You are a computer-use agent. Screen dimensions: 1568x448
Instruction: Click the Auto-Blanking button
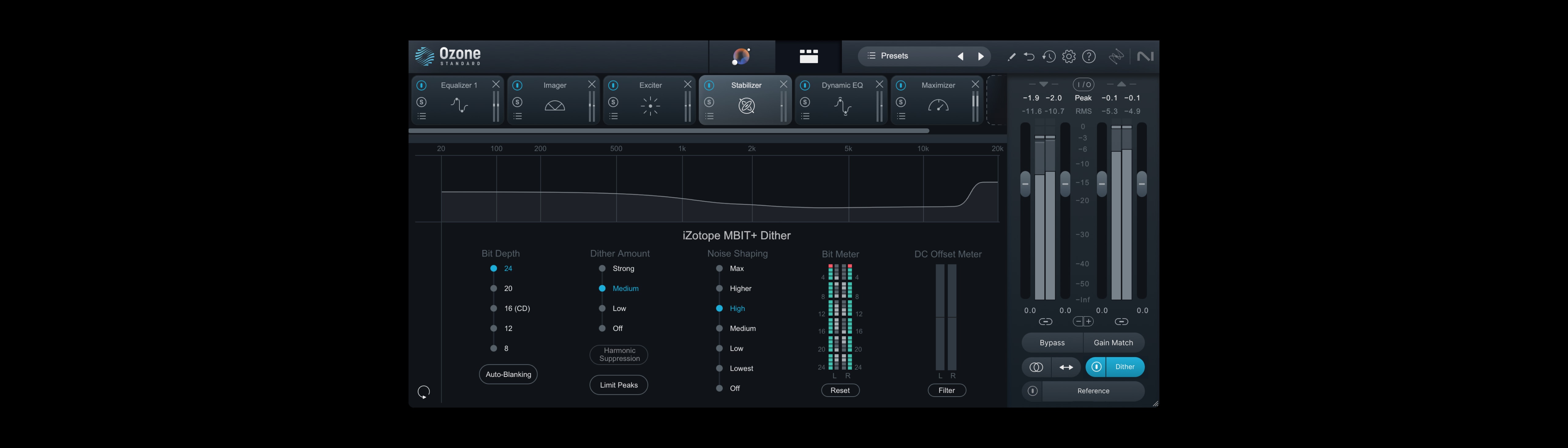(508, 374)
